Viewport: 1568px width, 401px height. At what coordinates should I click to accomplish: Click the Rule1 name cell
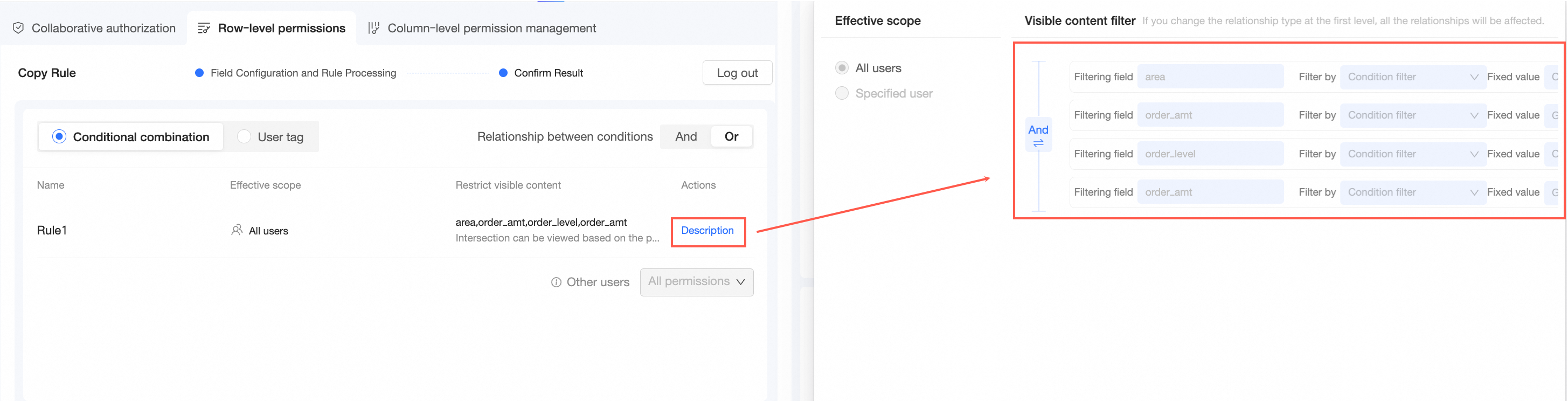point(52,230)
